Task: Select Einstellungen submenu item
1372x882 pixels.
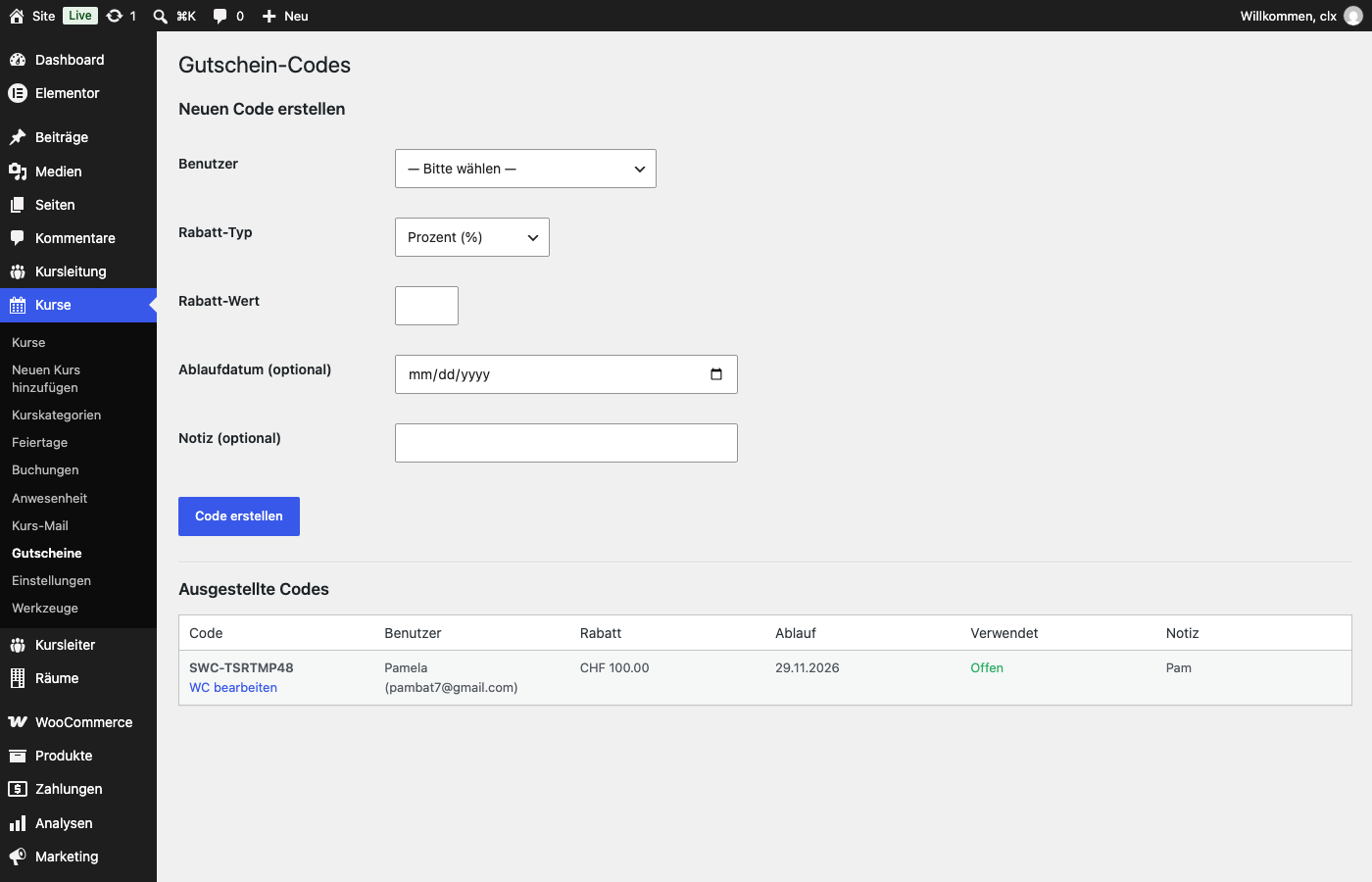Action: click(51, 580)
